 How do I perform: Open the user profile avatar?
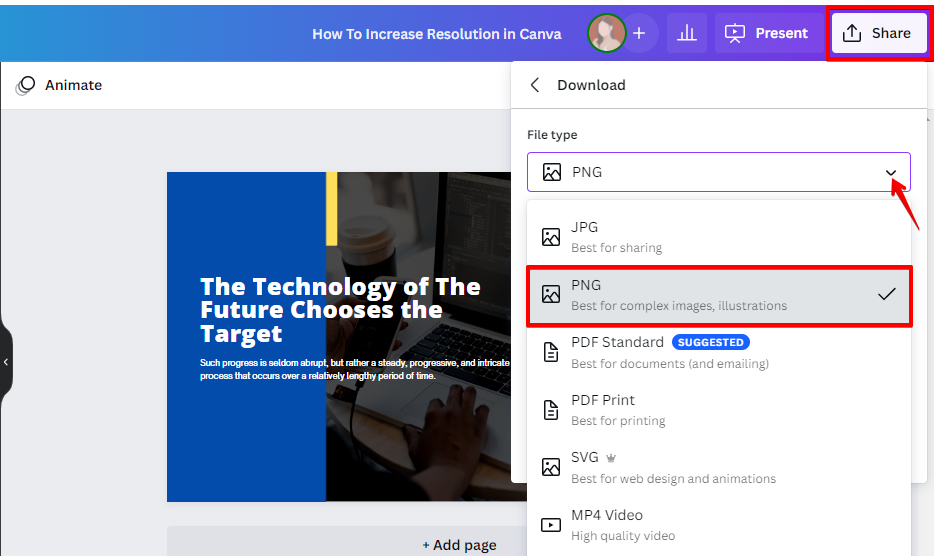(x=606, y=33)
